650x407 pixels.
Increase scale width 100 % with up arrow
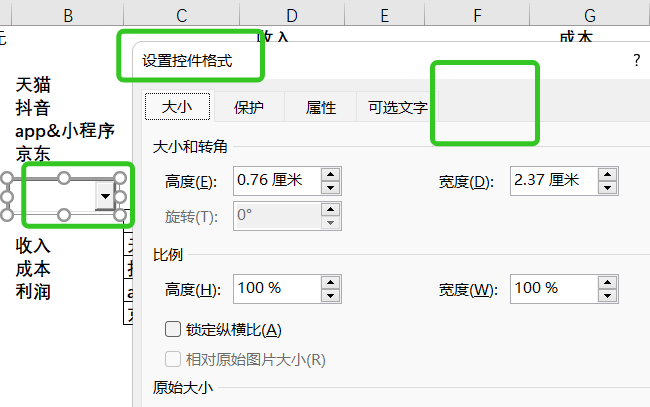point(606,282)
